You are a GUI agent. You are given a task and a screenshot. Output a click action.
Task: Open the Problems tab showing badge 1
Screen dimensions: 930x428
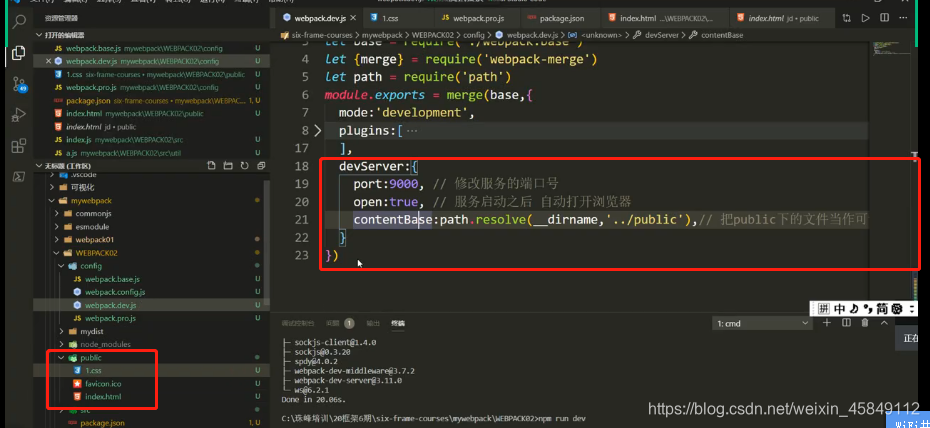(x=339, y=324)
